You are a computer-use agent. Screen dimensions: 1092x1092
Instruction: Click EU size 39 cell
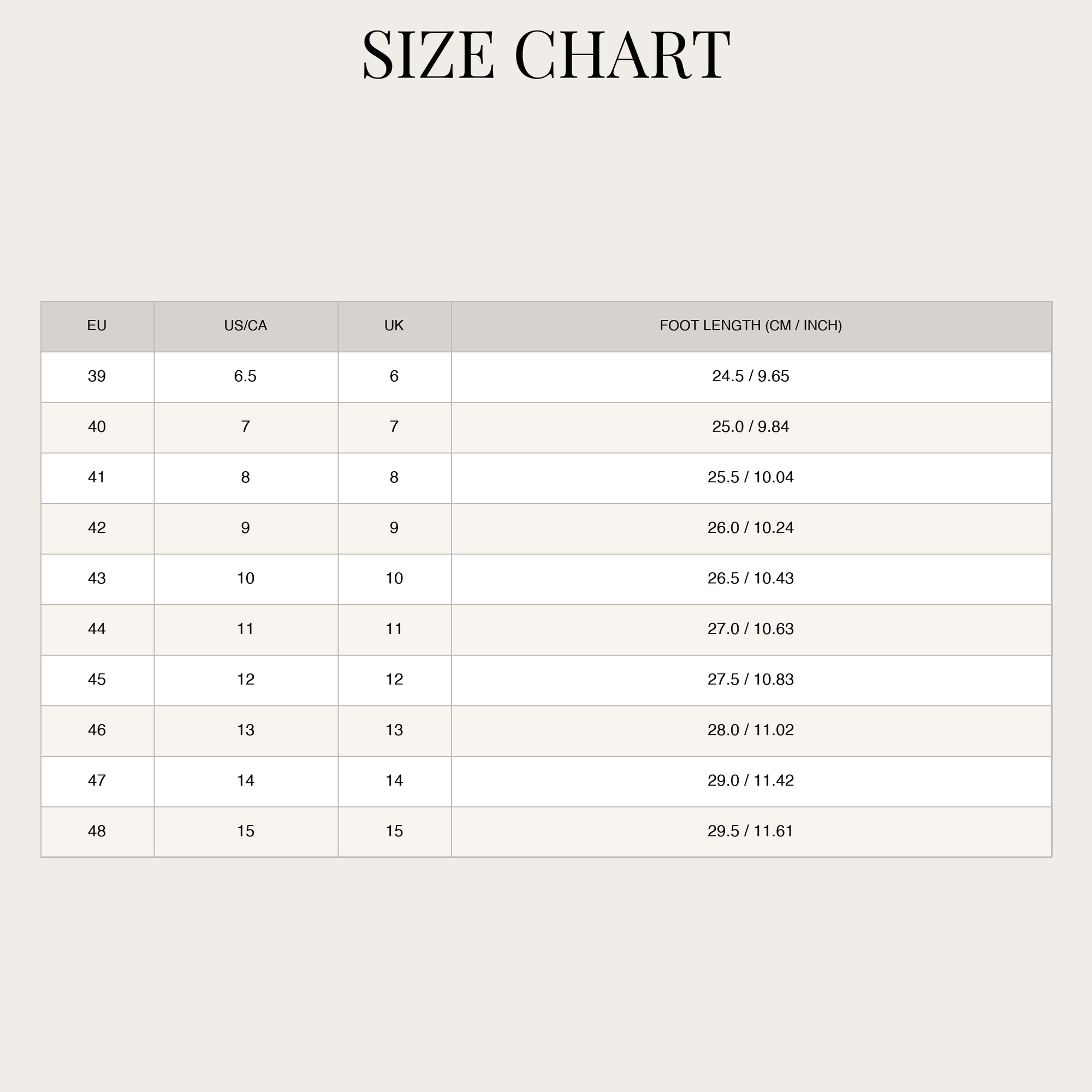(97, 376)
